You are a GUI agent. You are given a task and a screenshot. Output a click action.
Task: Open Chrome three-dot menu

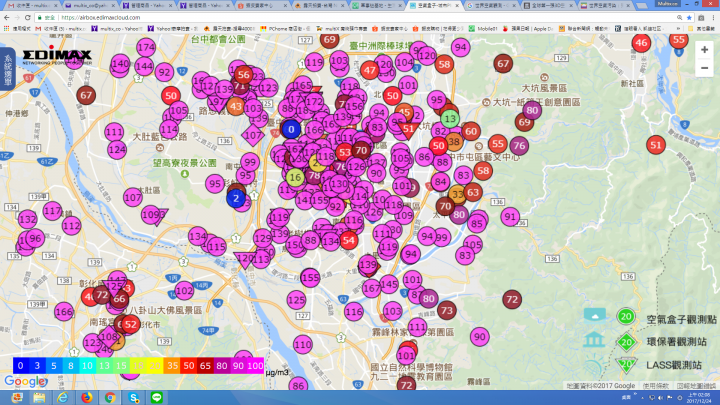point(713,17)
